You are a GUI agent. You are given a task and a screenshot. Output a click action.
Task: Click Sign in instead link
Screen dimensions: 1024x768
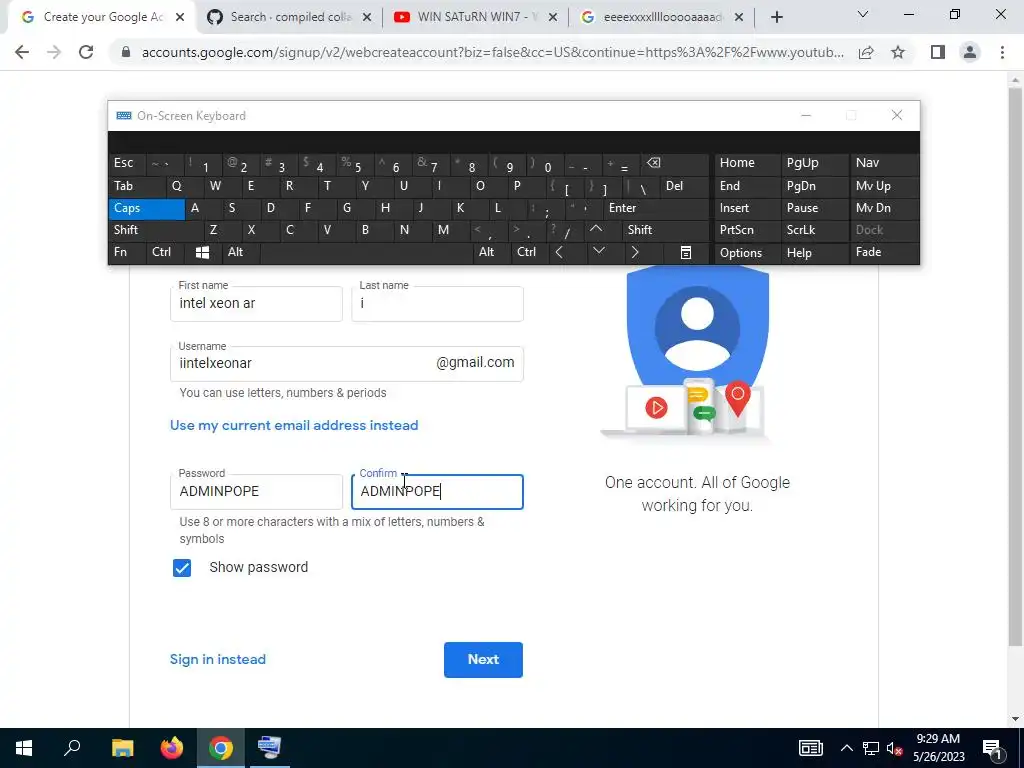[x=217, y=660]
